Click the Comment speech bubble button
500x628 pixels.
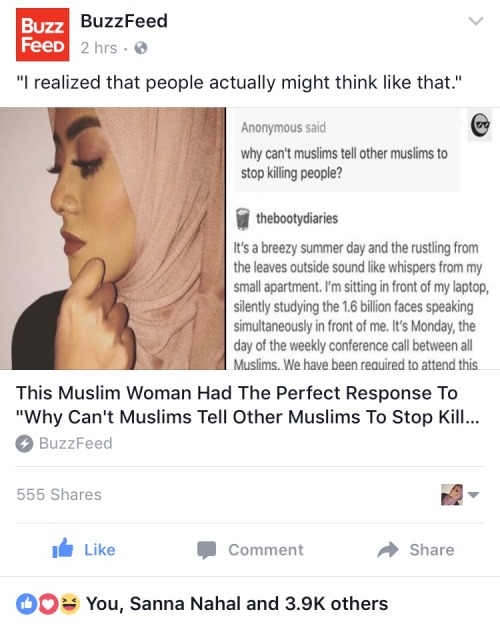tap(250, 550)
